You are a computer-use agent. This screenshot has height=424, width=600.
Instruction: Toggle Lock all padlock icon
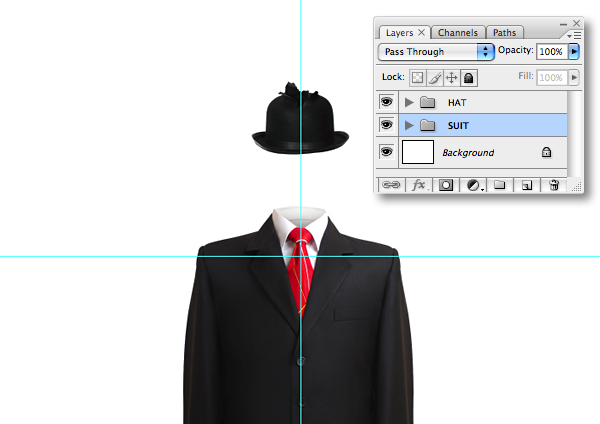click(469, 78)
